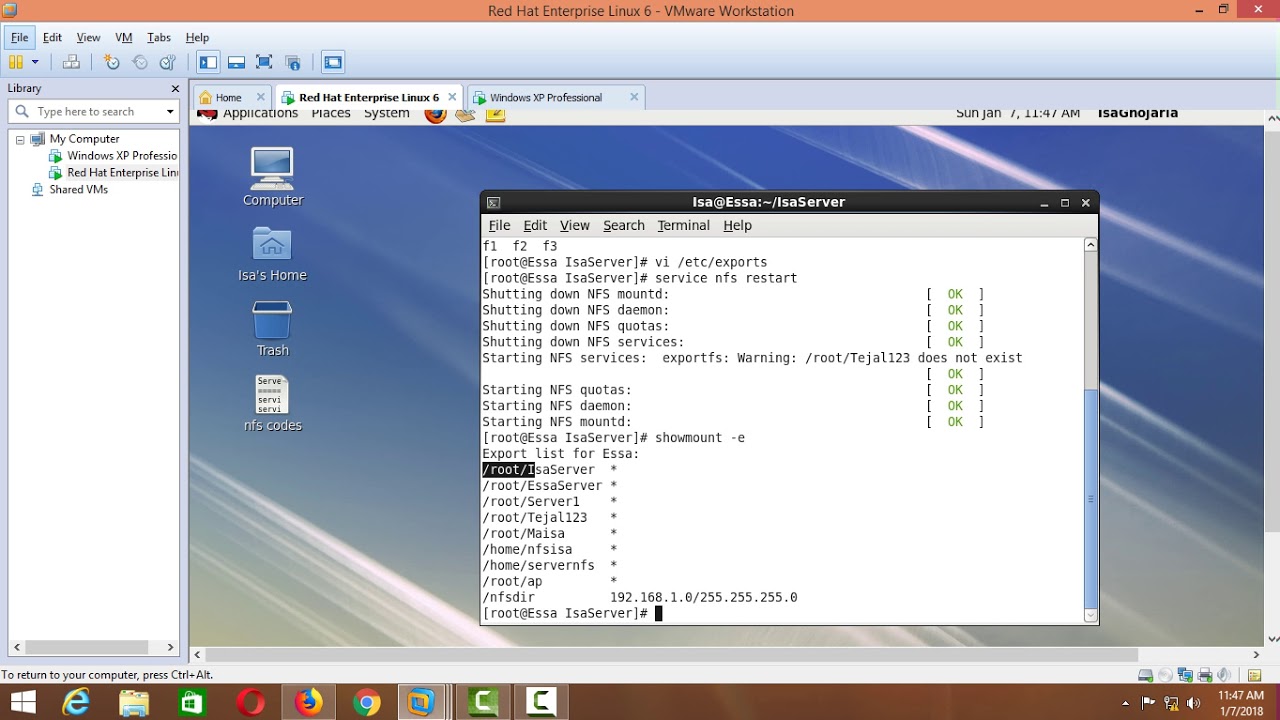
Task: Open VMware View menu
Action: (x=88, y=37)
